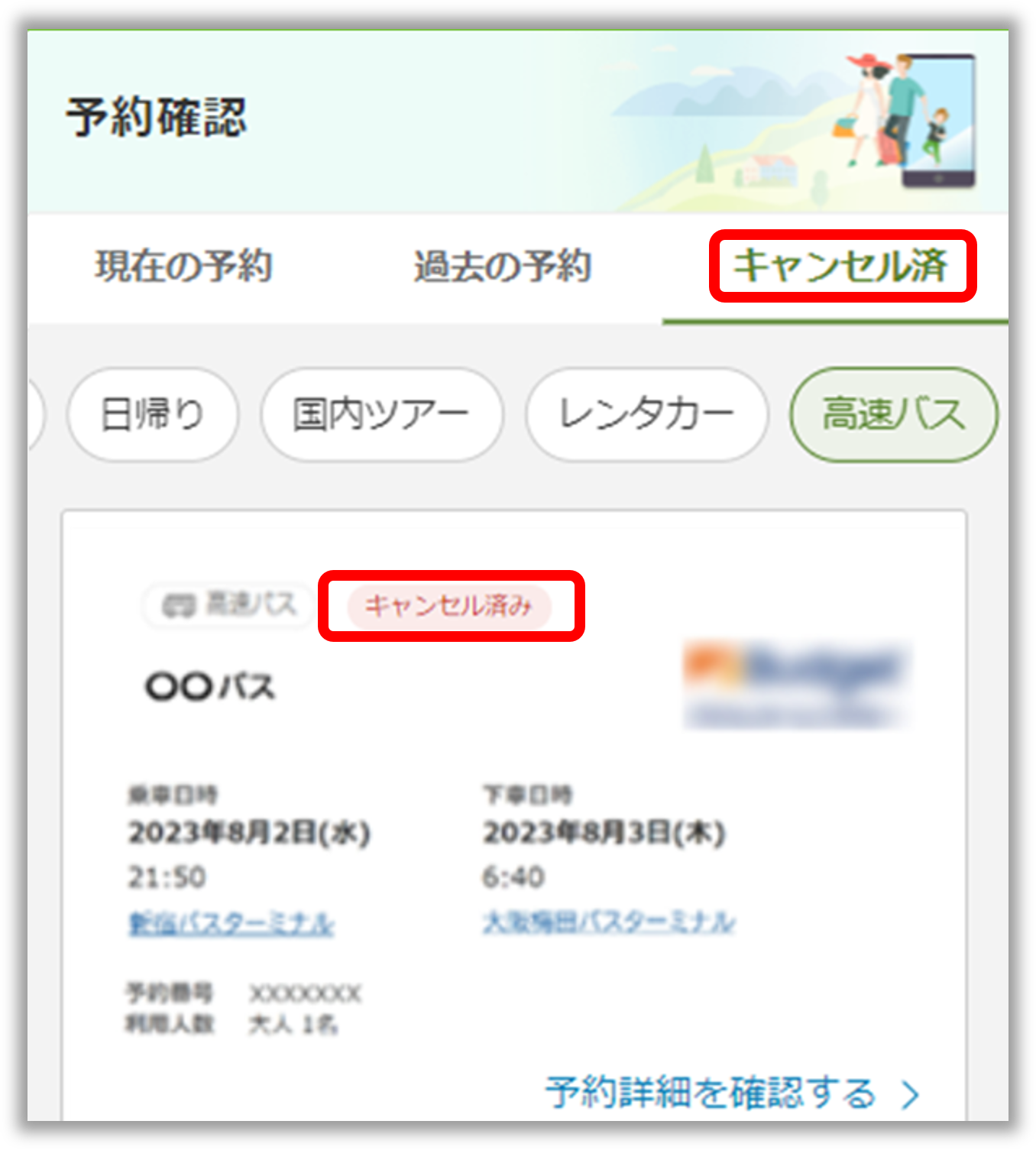
Task: Click the chevron arrow beside 予約詳細を確認する
Action: 910,1094
